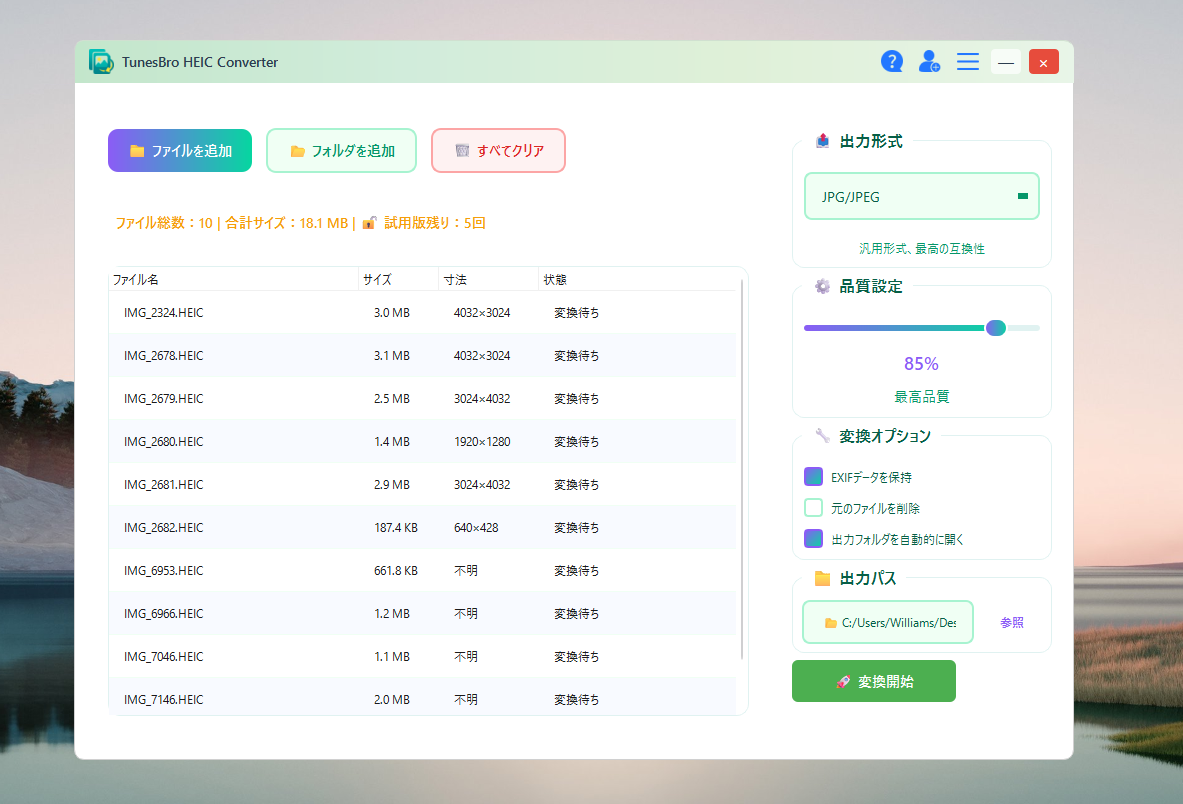Toggle 出力フォルダを自動的に開く checkbox
The height and width of the screenshot is (804, 1183).
click(813, 539)
